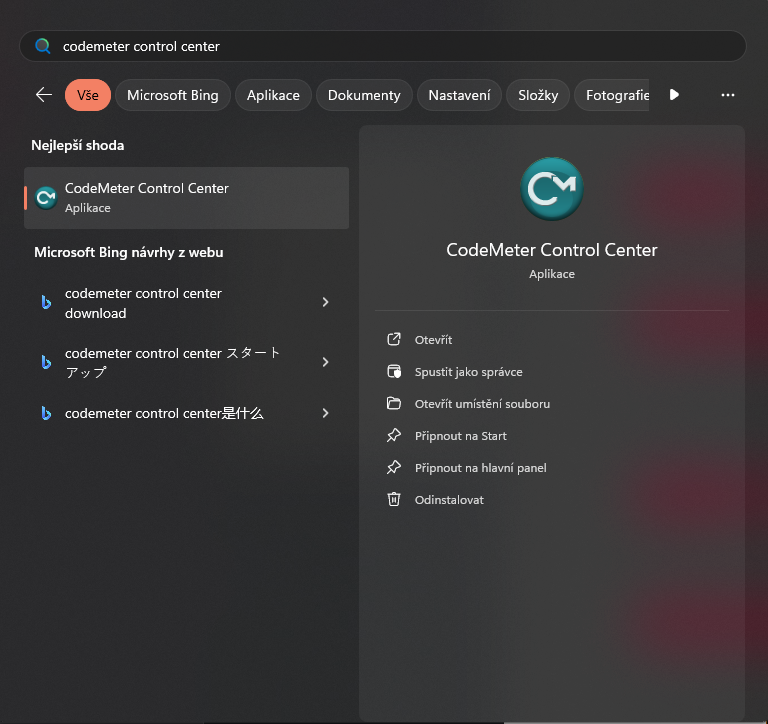Screen dimensions: 768x724
Task: Click Bing icon beside codemeter control center download
Action: 46,303
